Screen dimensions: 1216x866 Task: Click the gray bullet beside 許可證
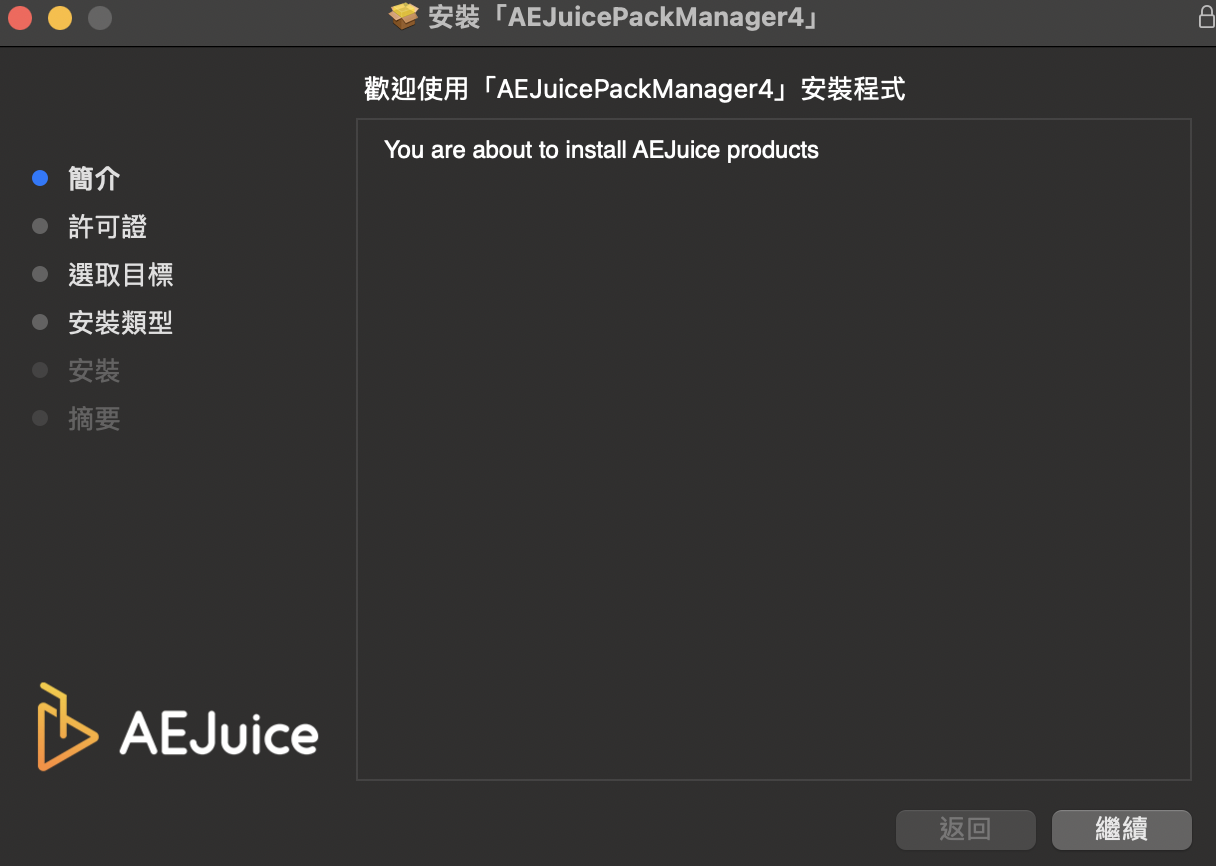(40, 227)
